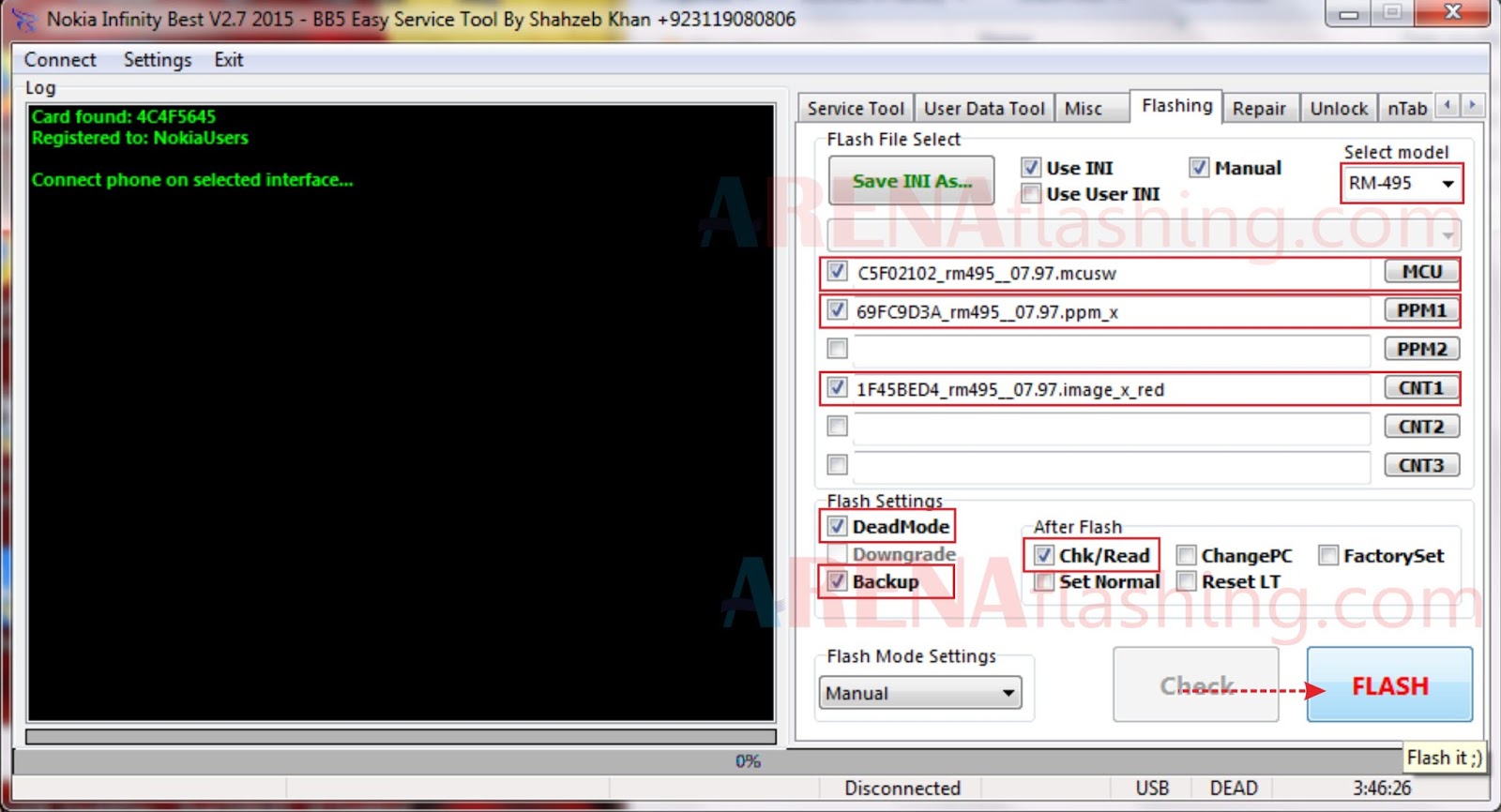Viewport: 1501px width, 812px height.
Task: Click the CNT1 file browse button
Action: pos(1422,388)
